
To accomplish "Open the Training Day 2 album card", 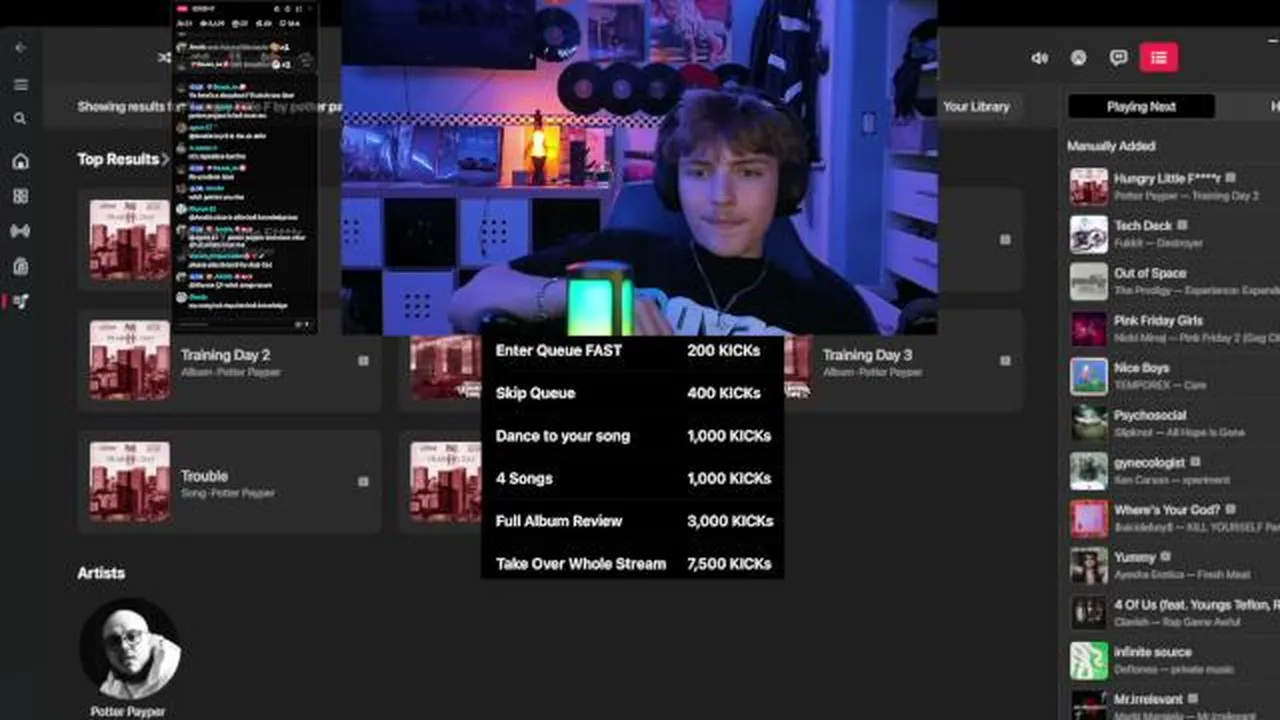I will pos(229,361).
